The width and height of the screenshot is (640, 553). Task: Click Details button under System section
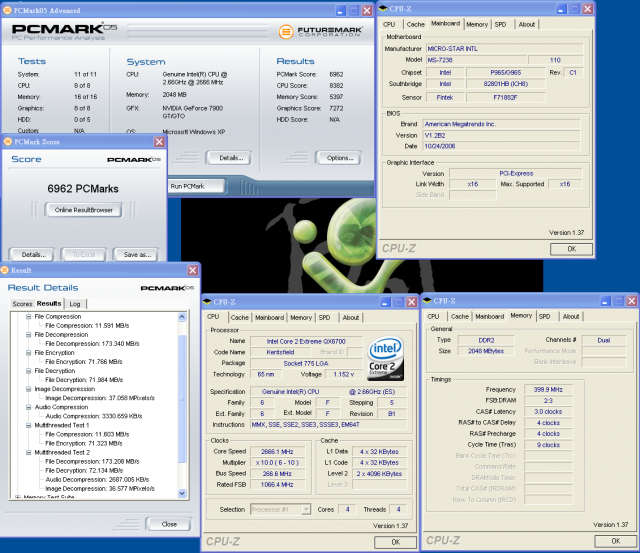(231, 158)
